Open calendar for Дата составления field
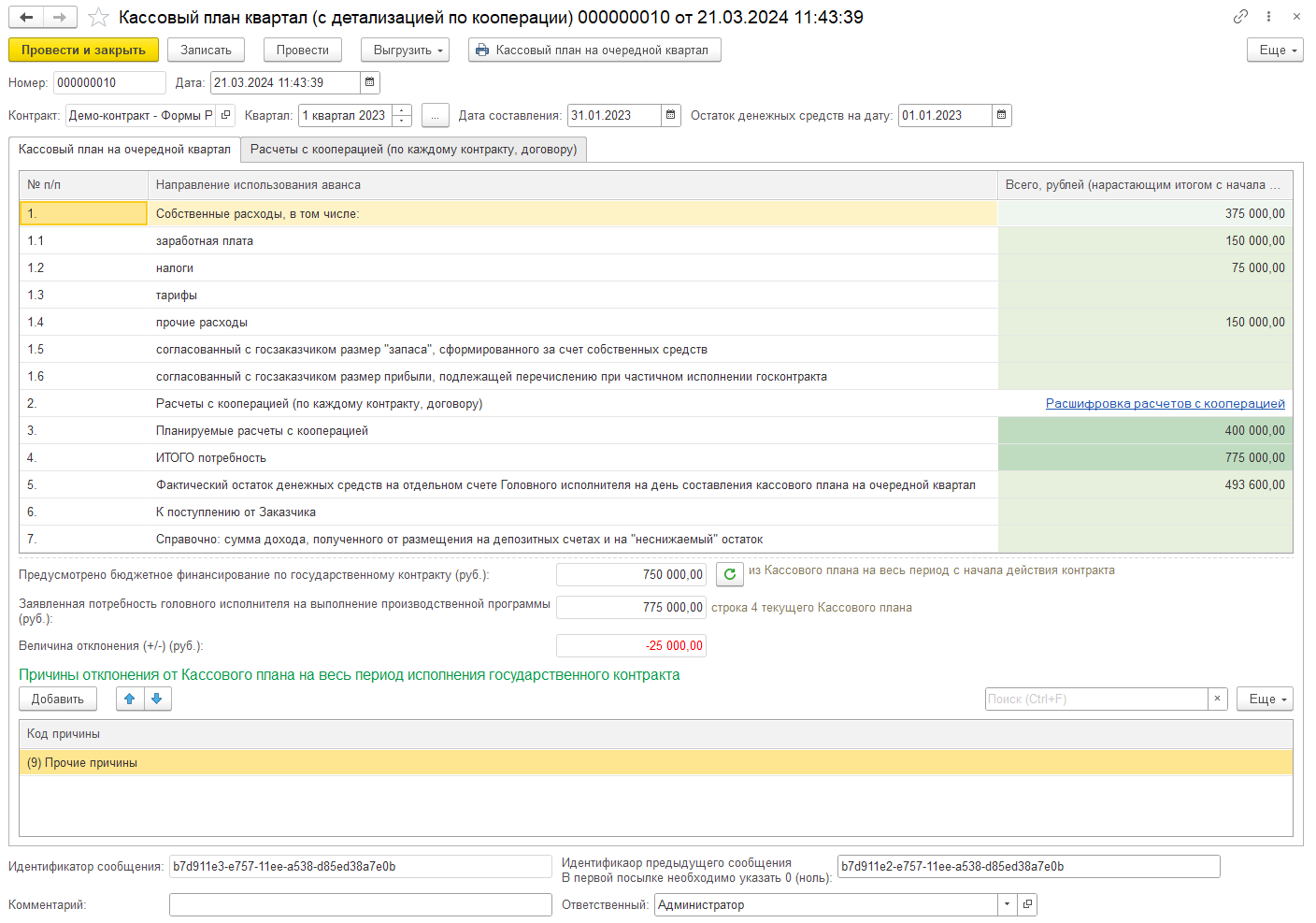The height and width of the screenshot is (923, 1316). [671, 115]
